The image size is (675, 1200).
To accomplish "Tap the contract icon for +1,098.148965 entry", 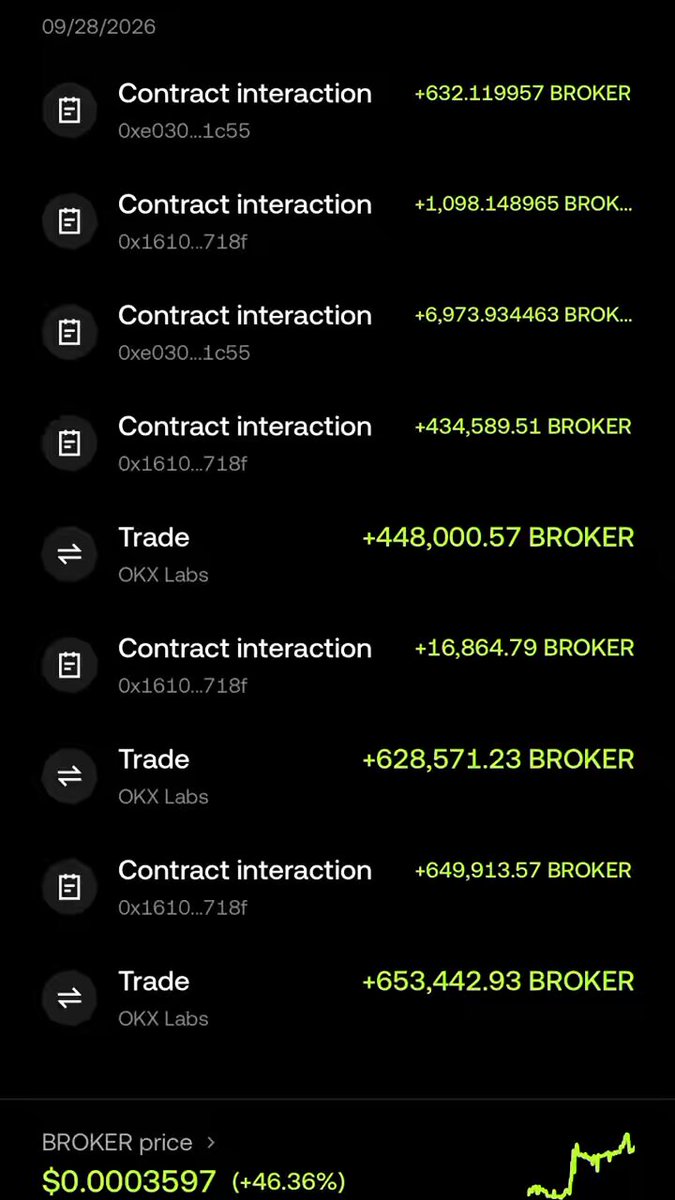I will click(x=69, y=221).
